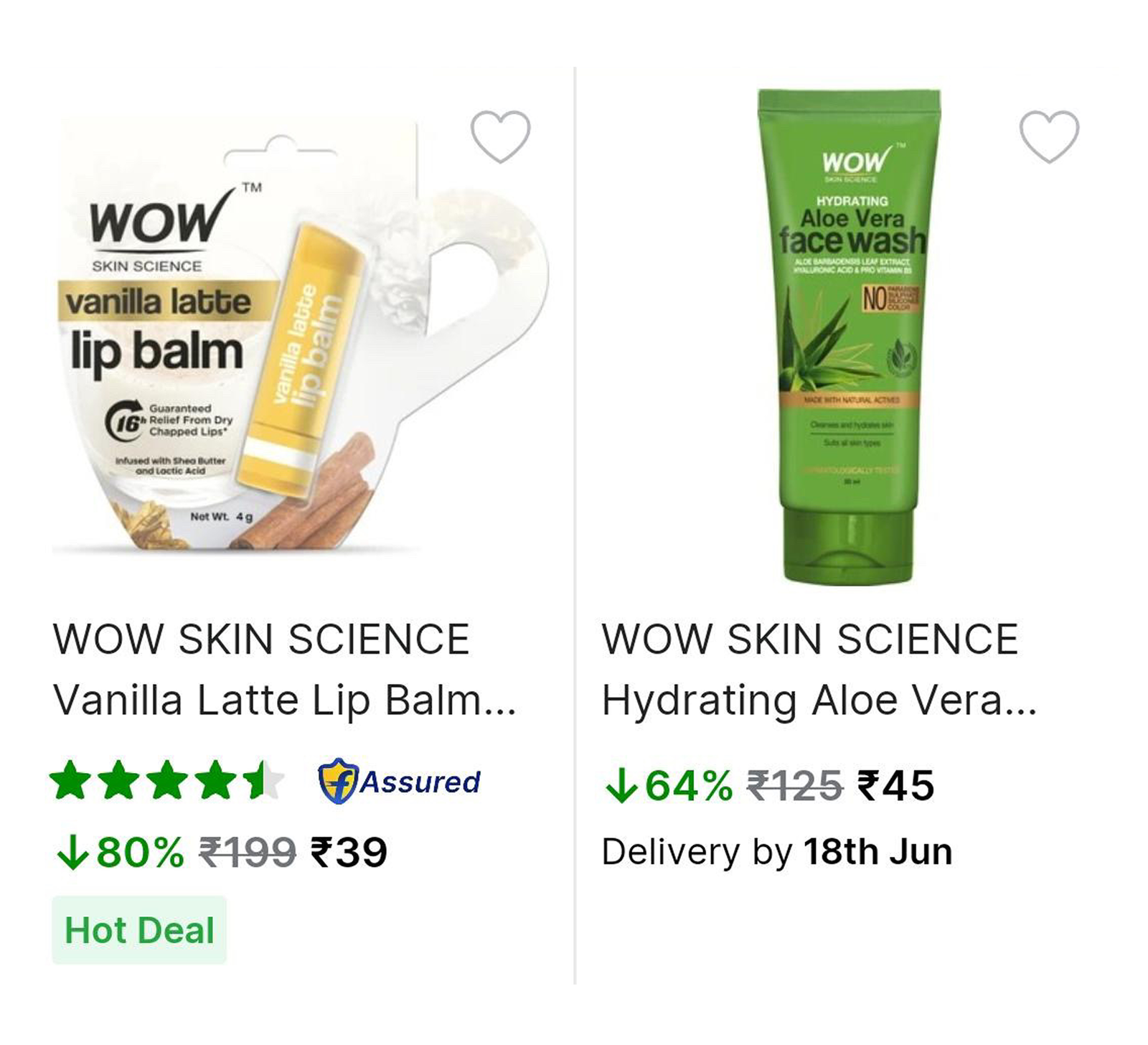This screenshot has width=1148, height=1045.
Task: Open the Aloe Vera face wash product image
Action: (850, 336)
